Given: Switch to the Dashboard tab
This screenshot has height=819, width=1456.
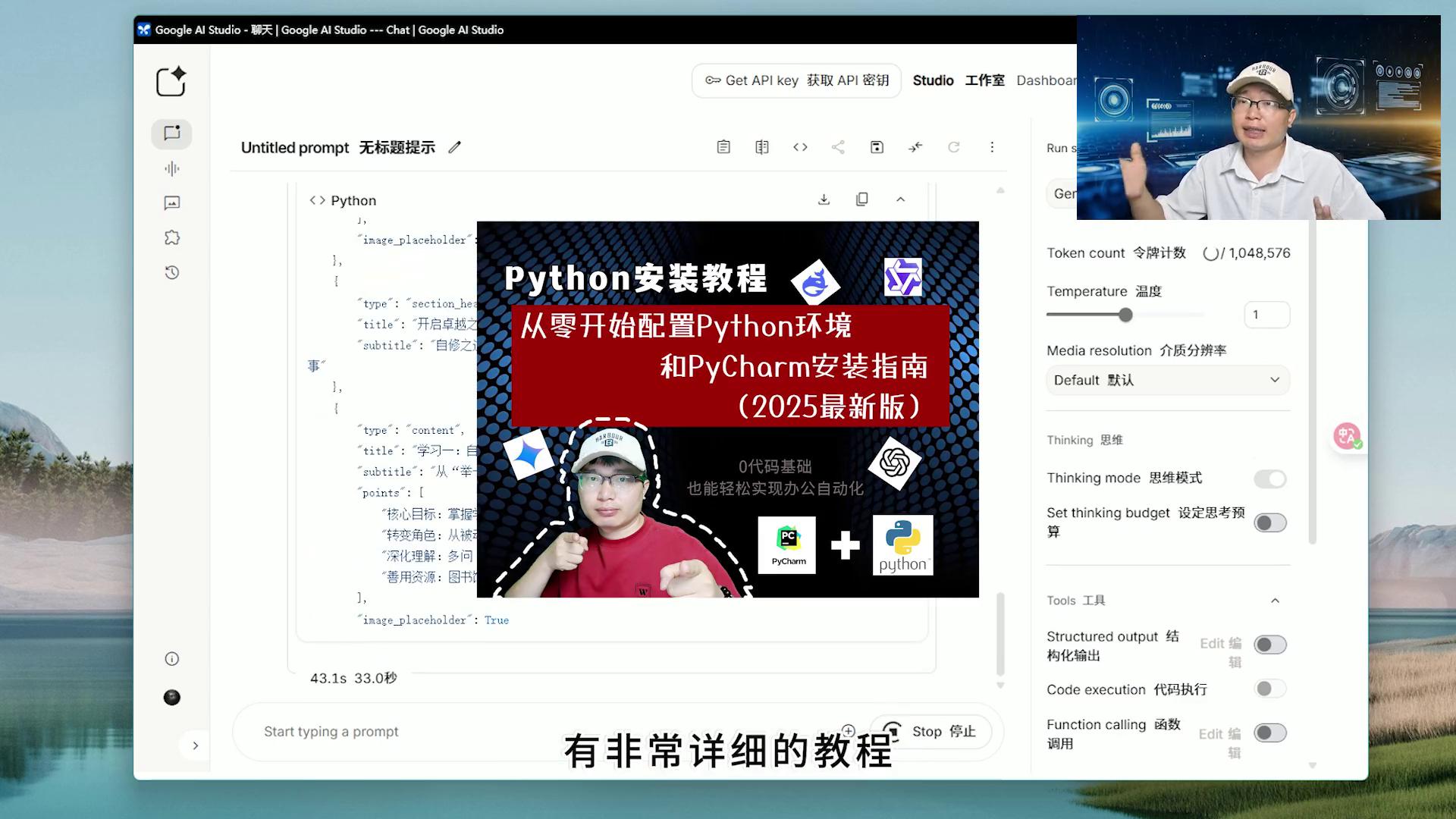Looking at the screenshot, I should pos(1049,80).
